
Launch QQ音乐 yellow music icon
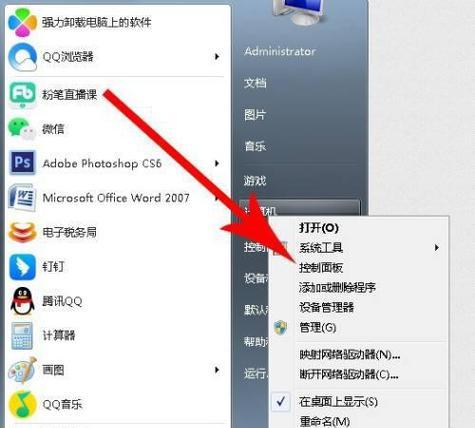click(22, 404)
